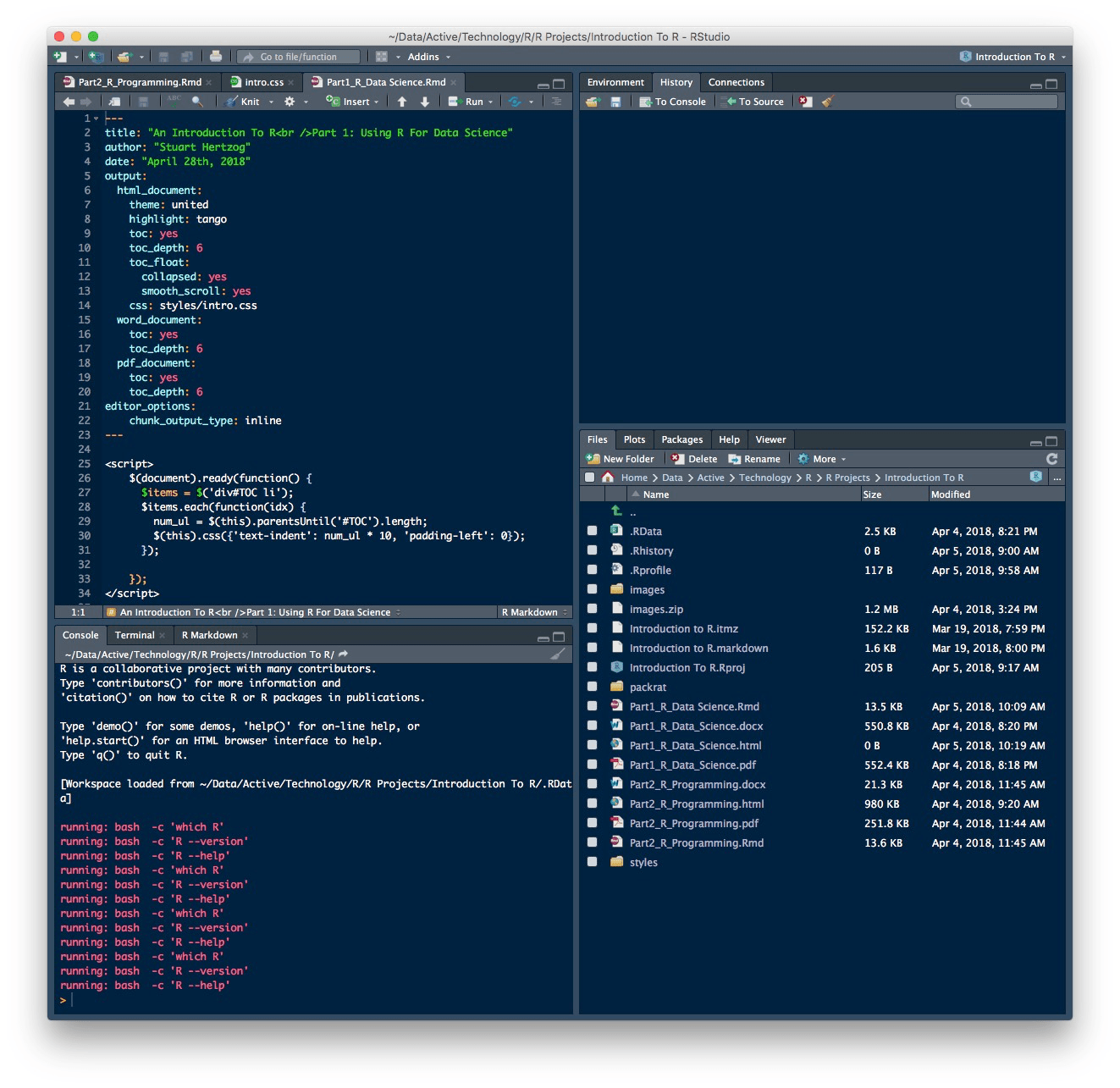Sort files by the Modified column
The image size is (1120, 1088).
(995, 494)
